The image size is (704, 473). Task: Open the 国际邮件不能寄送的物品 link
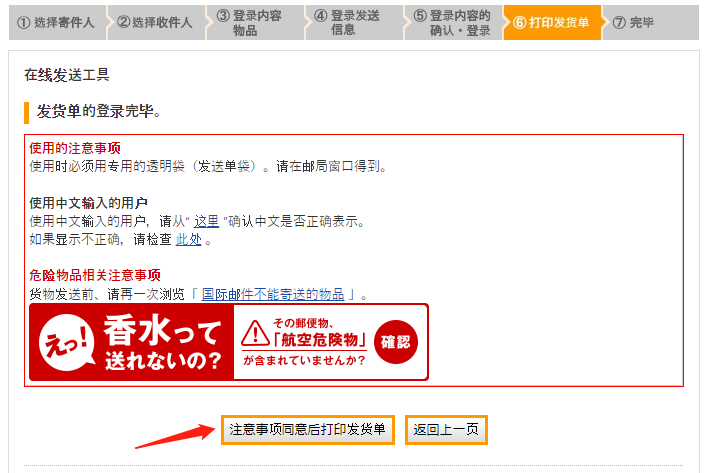click(x=273, y=294)
